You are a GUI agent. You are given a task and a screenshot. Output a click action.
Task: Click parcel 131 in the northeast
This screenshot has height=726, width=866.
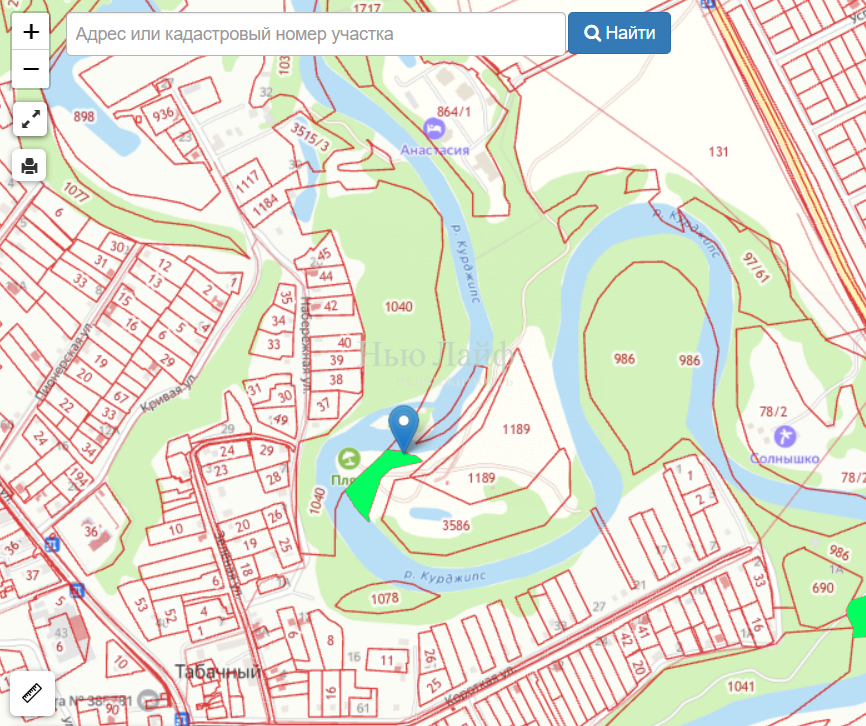click(x=717, y=152)
